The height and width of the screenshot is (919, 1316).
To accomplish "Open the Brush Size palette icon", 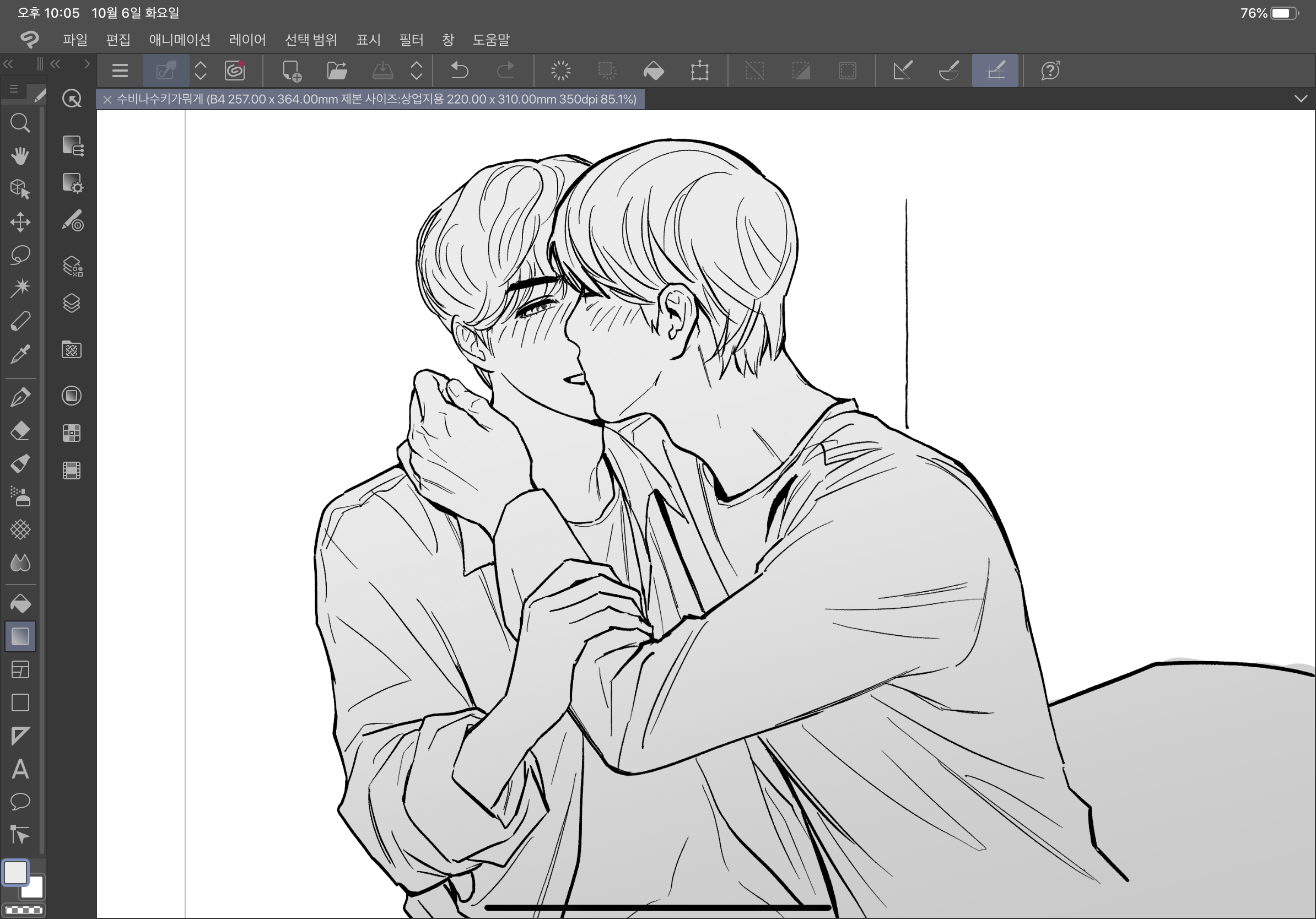I will [72, 221].
